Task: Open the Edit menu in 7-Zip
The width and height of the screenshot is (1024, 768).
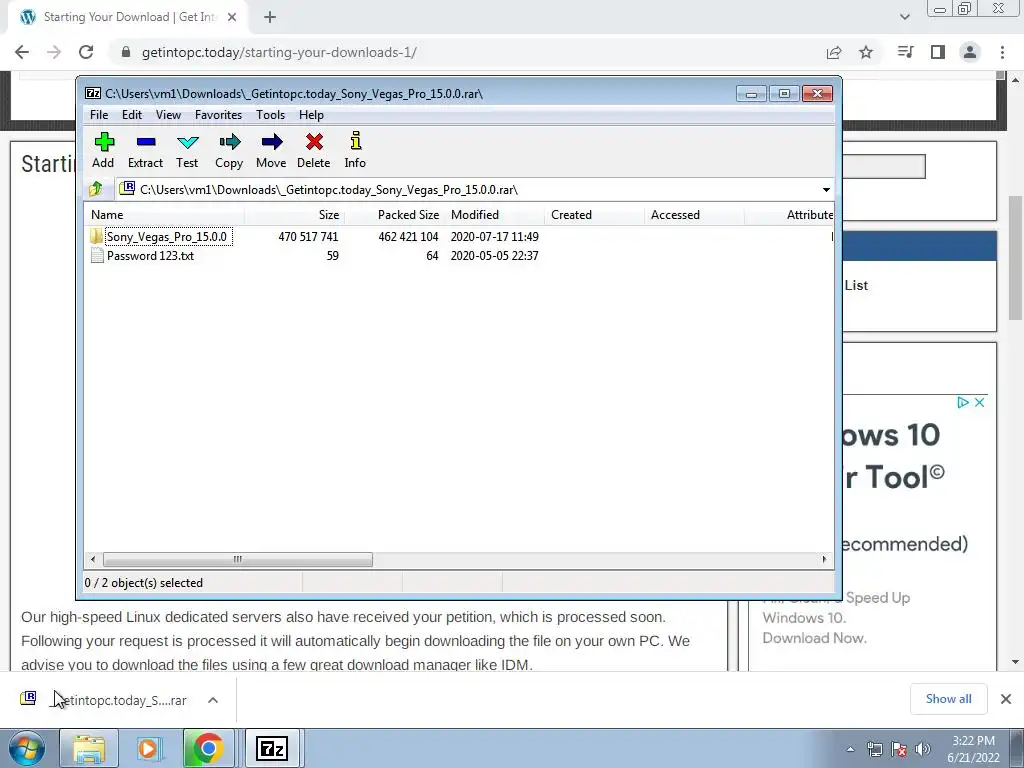Action: [132, 115]
